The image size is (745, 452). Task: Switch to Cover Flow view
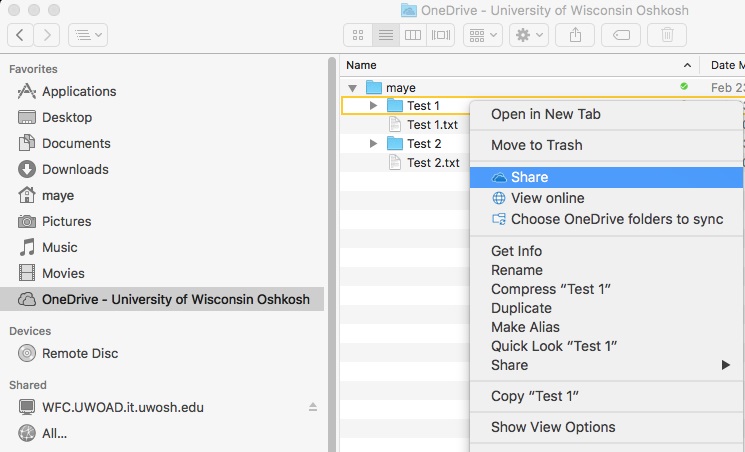(x=440, y=35)
